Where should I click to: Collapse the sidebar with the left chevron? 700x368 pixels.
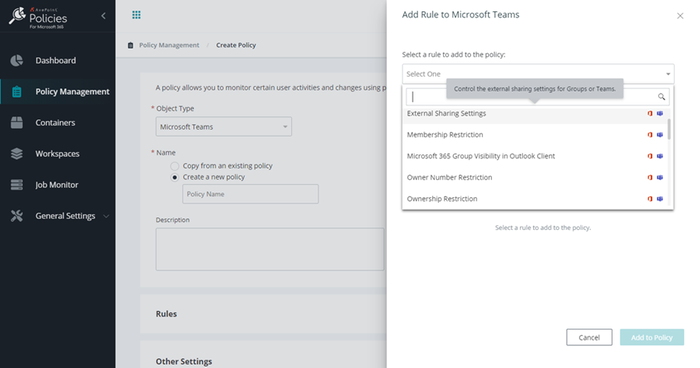(x=103, y=16)
